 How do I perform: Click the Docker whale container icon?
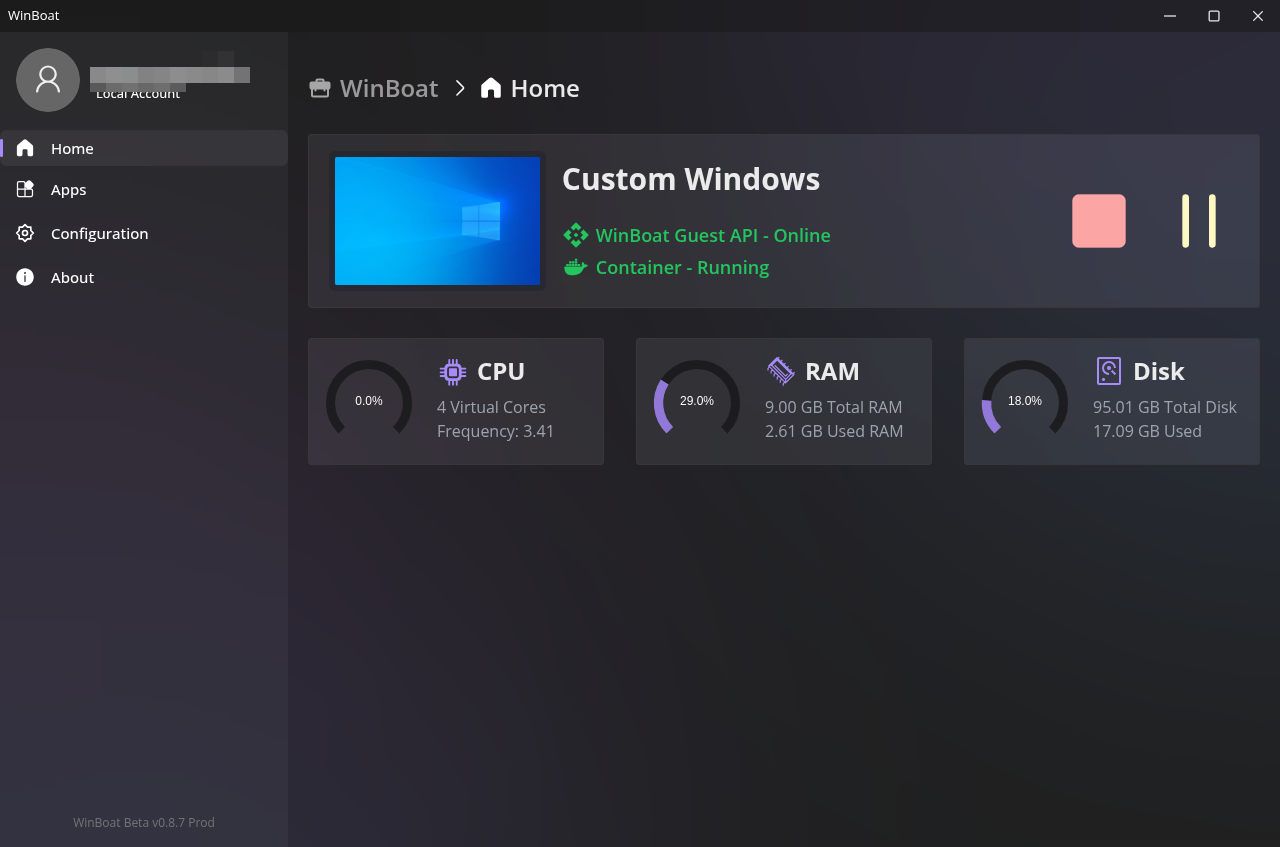(x=575, y=268)
